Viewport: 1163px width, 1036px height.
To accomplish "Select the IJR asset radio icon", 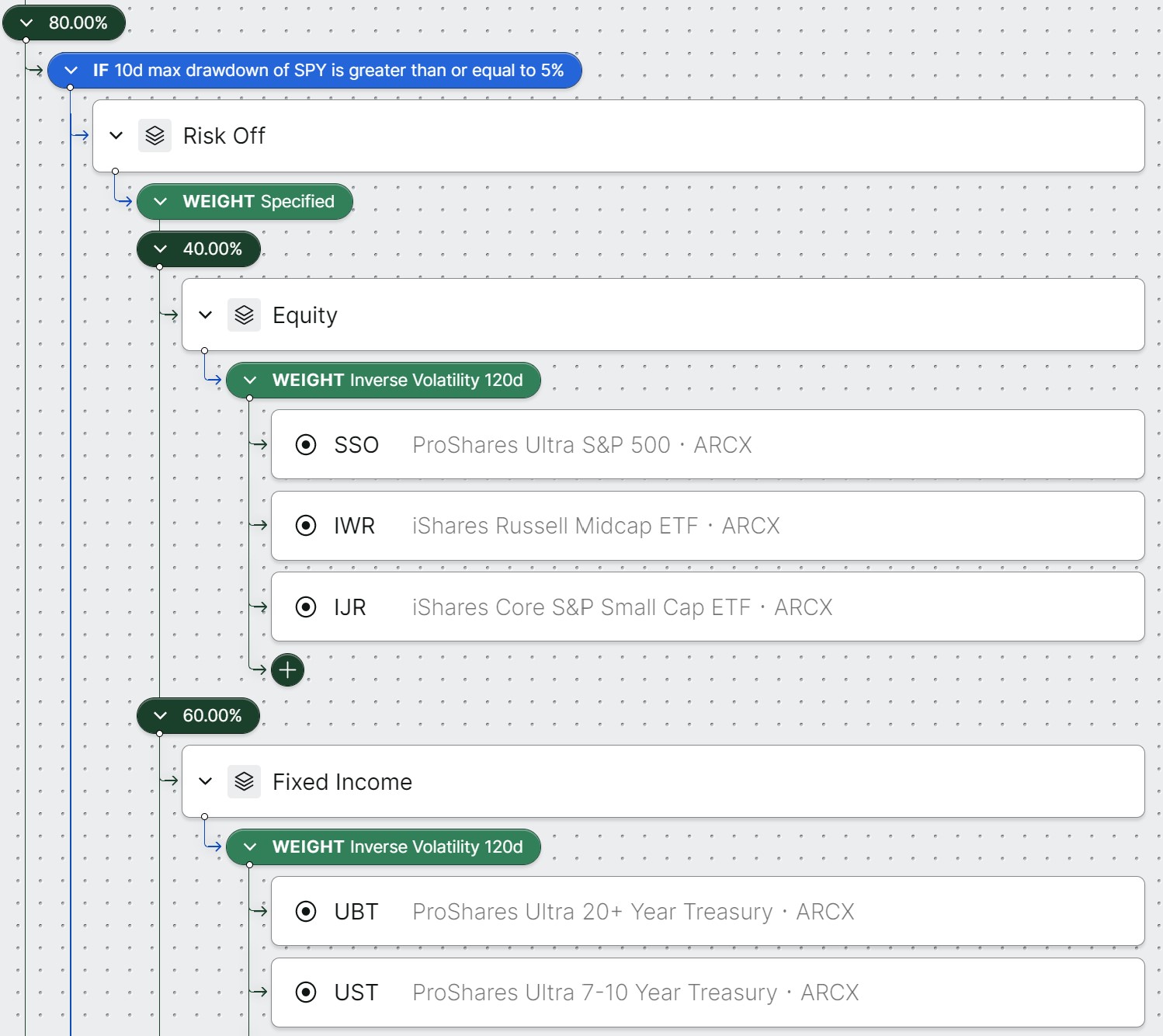I will pyautogui.click(x=306, y=607).
